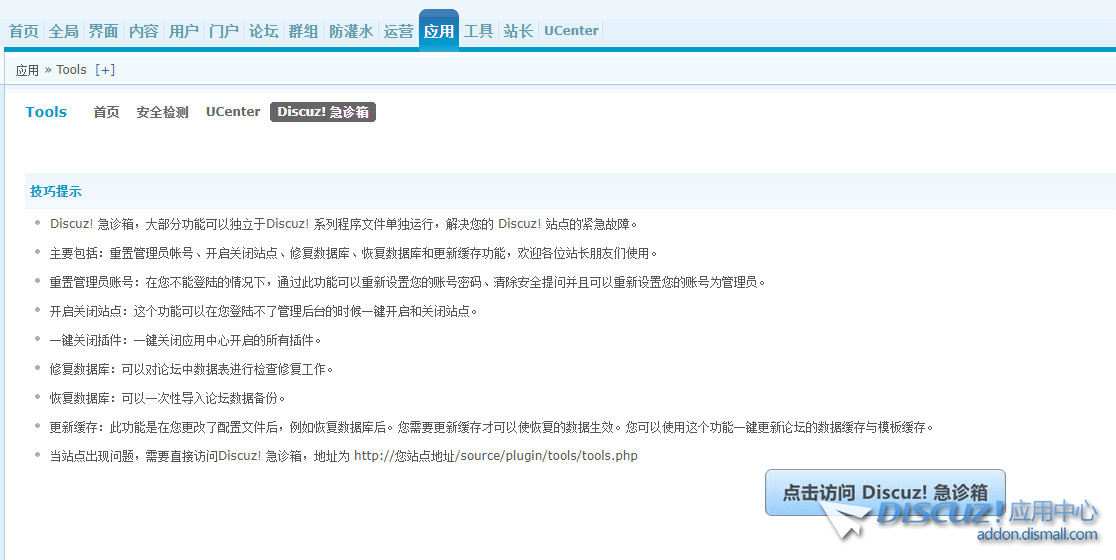The height and width of the screenshot is (560, 1116).
Task: Open UCenter sub-menu under Tools
Action: (x=233, y=112)
